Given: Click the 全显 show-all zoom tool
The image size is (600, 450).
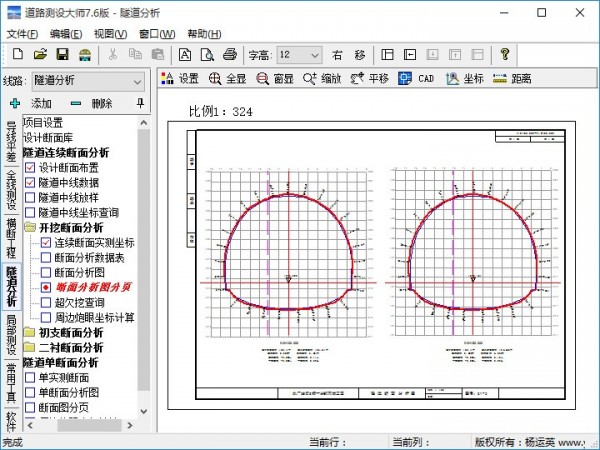Looking at the screenshot, I should (227, 78).
